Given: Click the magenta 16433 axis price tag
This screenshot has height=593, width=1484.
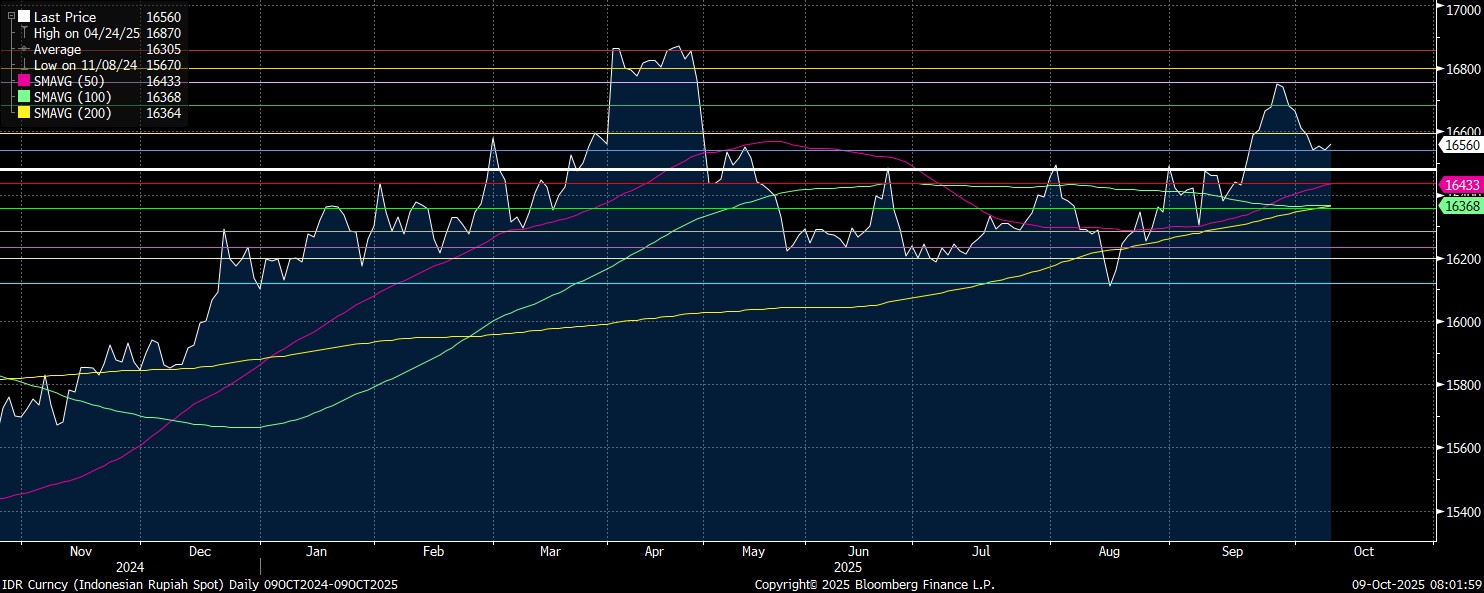Looking at the screenshot, I should click(x=1460, y=185).
